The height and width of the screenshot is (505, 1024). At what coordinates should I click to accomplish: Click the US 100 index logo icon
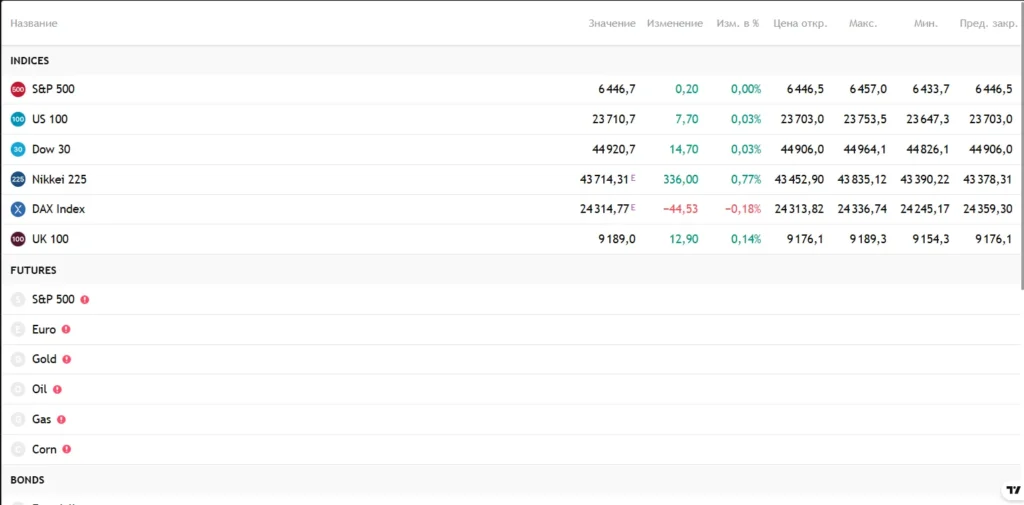pyautogui.click(x=18, y=120)
